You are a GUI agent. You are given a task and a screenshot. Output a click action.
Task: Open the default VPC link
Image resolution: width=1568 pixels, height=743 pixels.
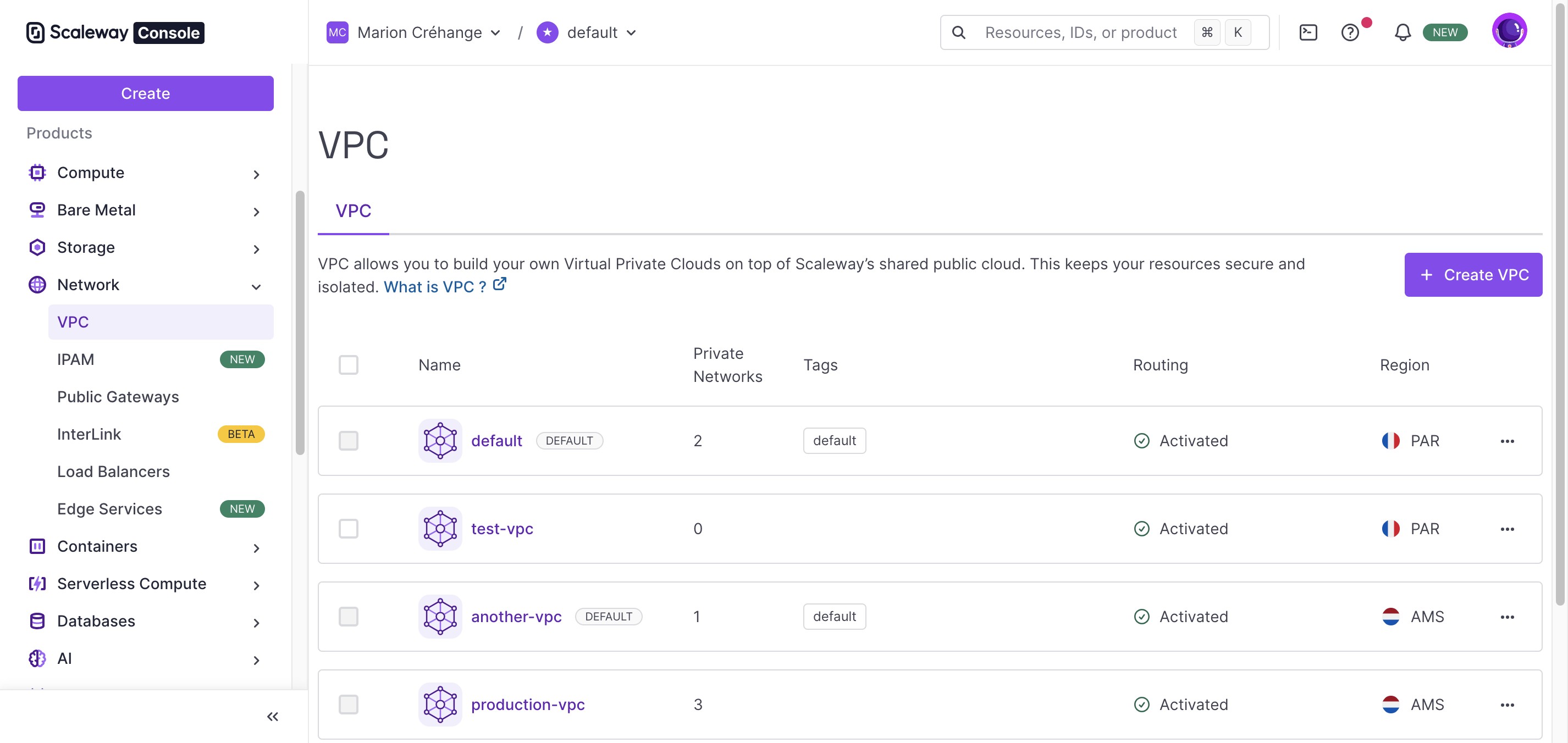coord(496,441)
